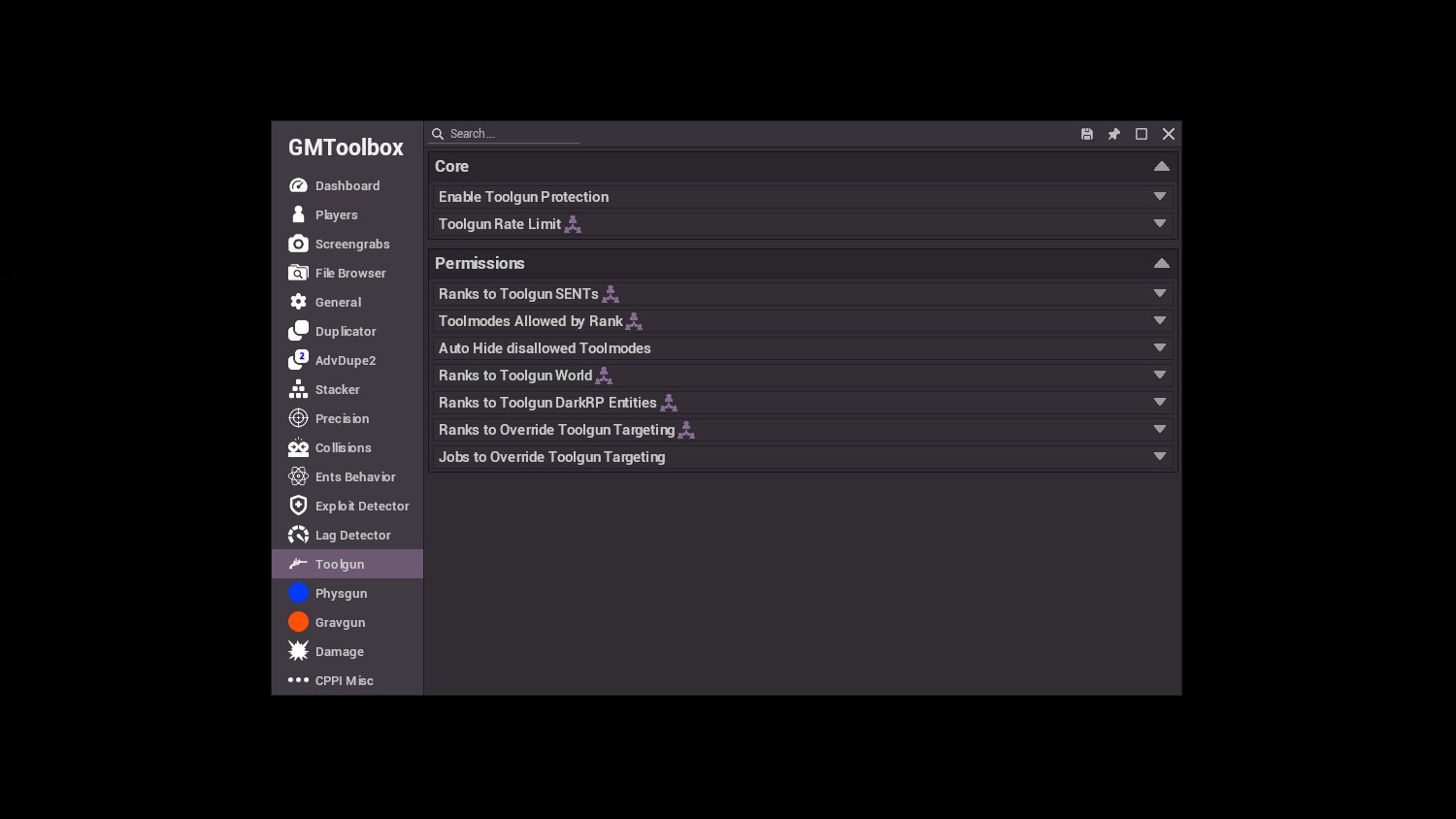This screenshot has width=1456, height=819.
Task: Select the blue Physgun color circle
Action: (298, 593)
